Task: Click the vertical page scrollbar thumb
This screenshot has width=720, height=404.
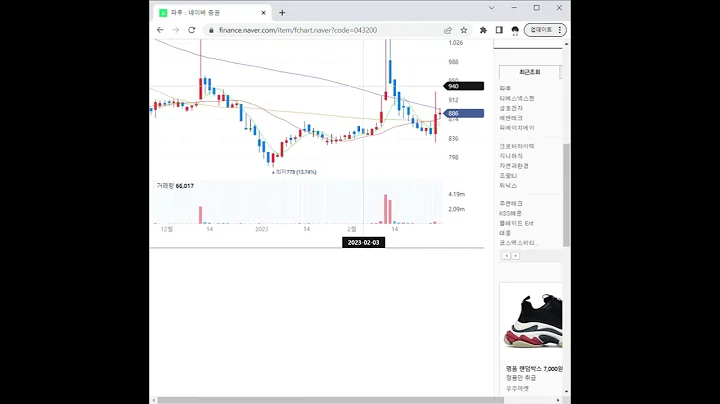Action: (x=566, y=195)
